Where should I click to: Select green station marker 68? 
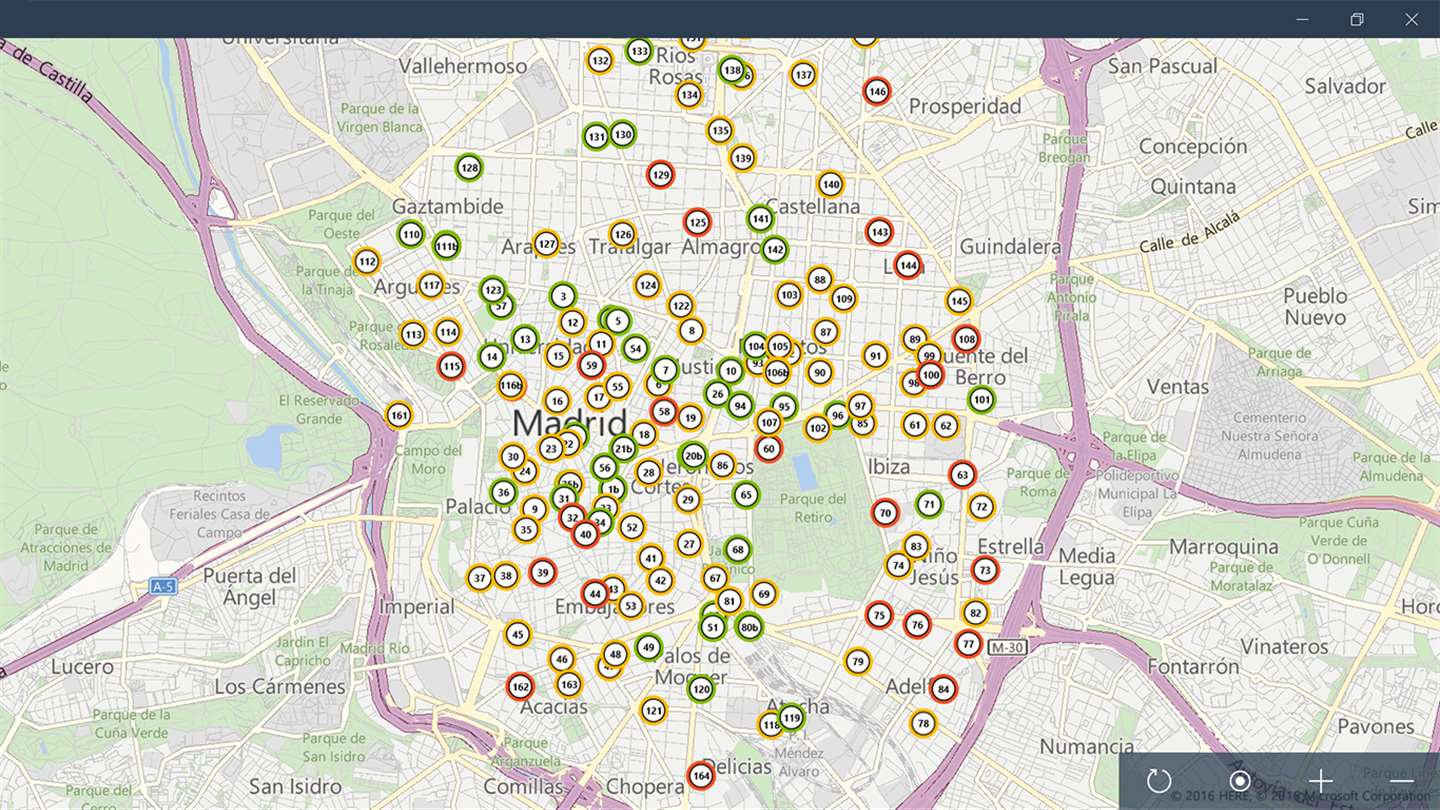[x=738, y=549]
